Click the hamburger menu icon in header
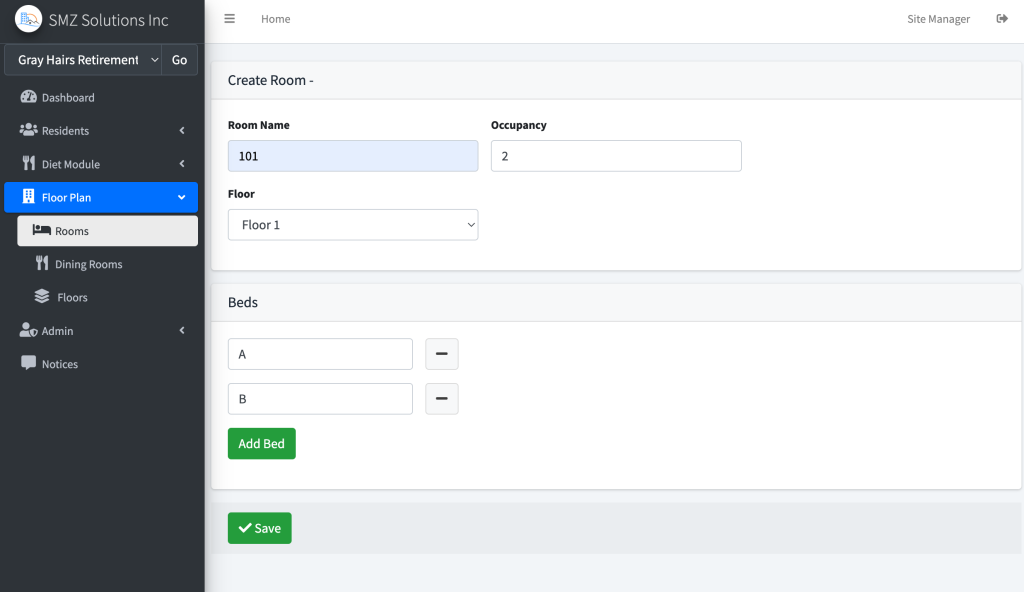The height and width of the screenshot is (592, 1024). tap(229, 19)
